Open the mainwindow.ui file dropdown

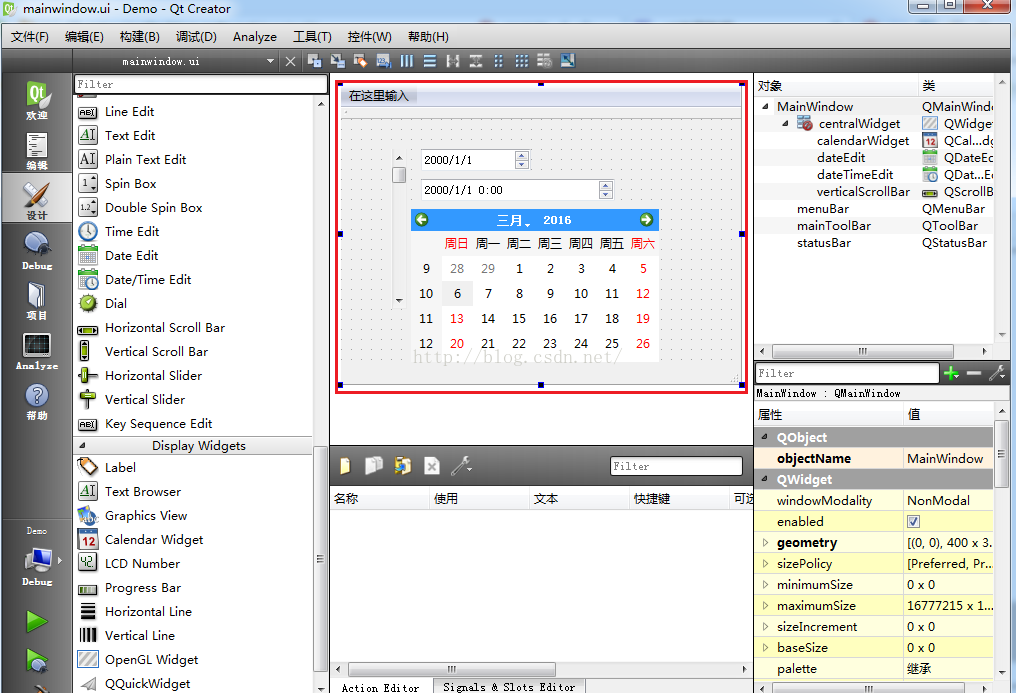(x=270, y=62)
